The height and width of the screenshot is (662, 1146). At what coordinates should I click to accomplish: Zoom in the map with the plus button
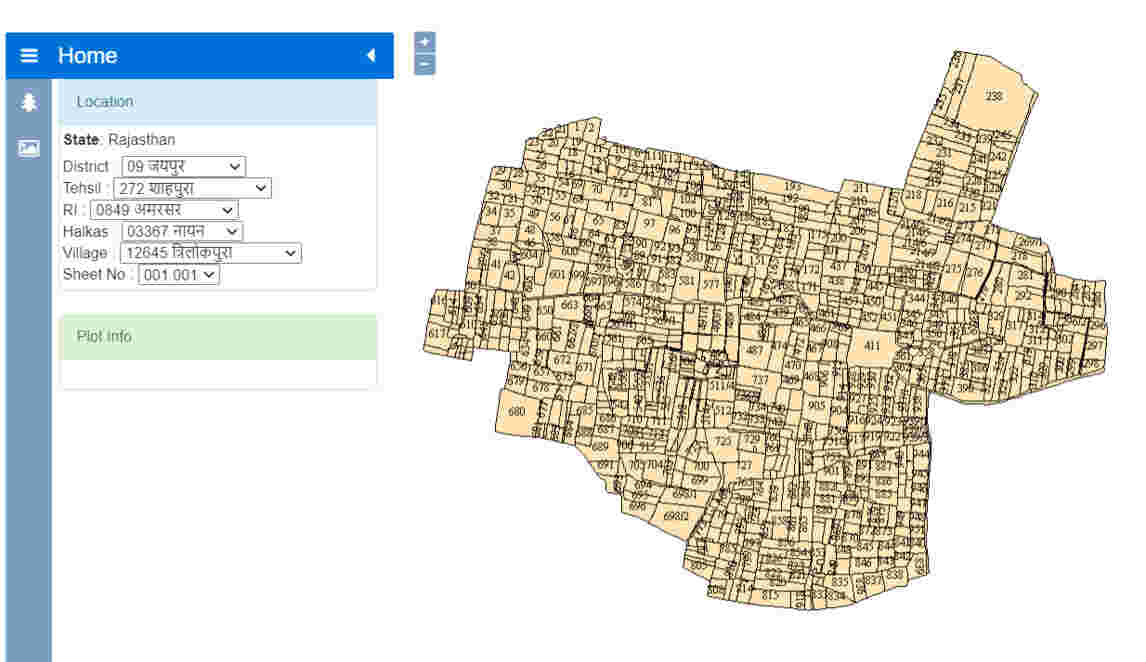[x=425, y=42]
